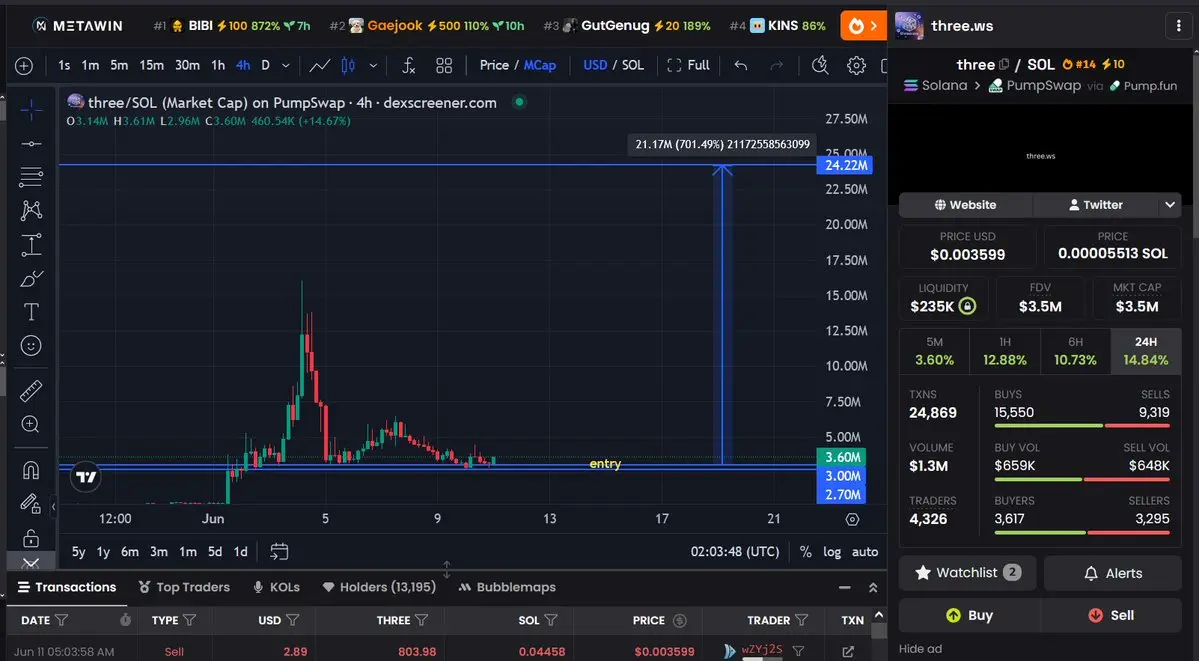Viewport: 1199px width, 661px height.
Task: Show chart values in SOL
Action: tap(633, 65)
